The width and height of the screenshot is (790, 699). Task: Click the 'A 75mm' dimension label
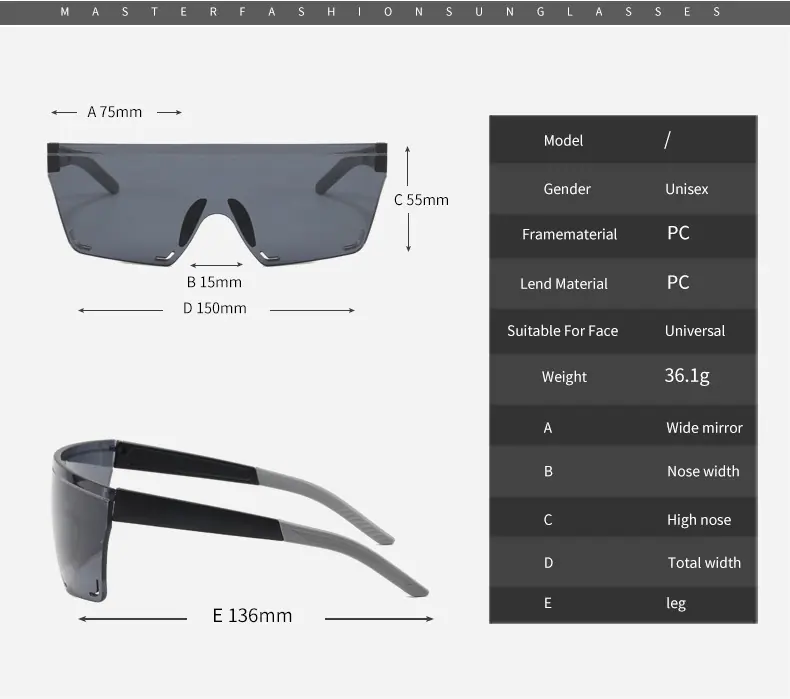tap(115, 112)
